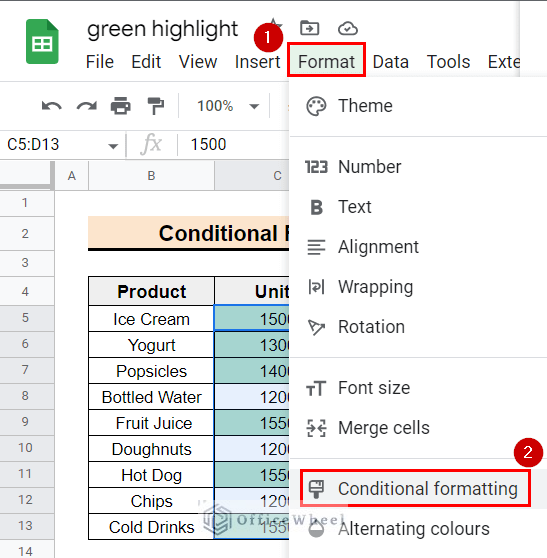Check the cloud save status icon
This screenshot has width=547, height=558.
348,28
